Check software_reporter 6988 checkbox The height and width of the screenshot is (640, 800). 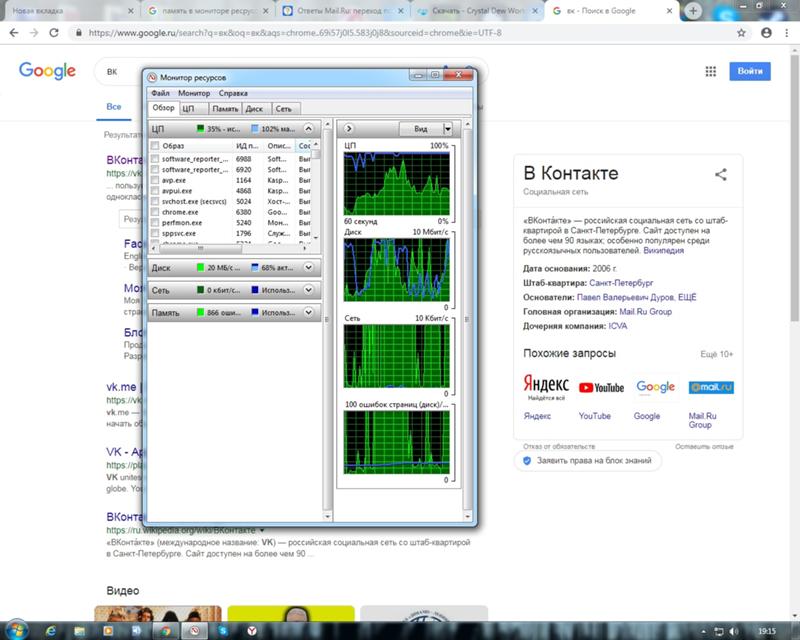pos(155,159)
